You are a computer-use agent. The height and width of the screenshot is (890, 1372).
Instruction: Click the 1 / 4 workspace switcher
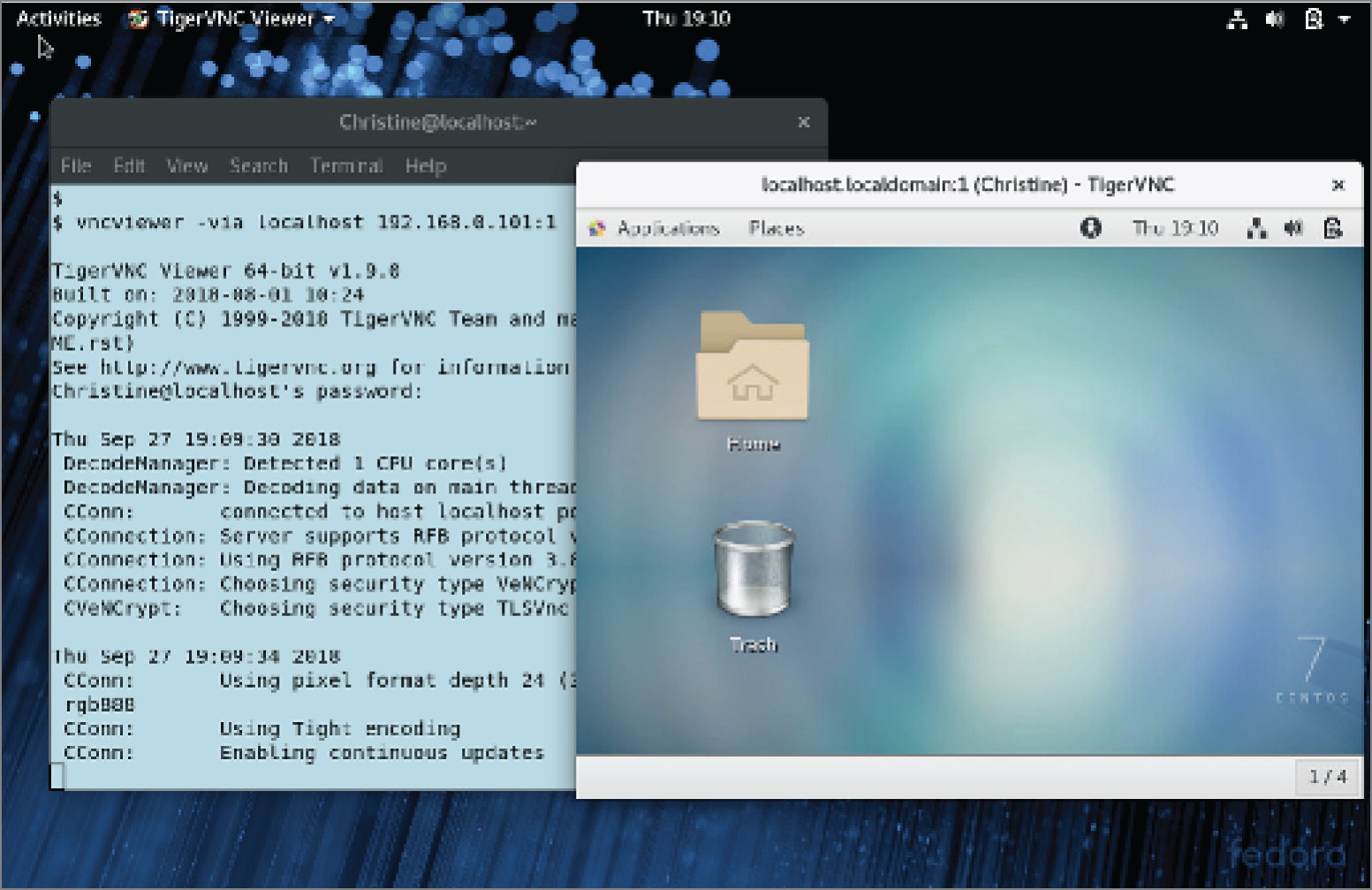click(1327, 777)
